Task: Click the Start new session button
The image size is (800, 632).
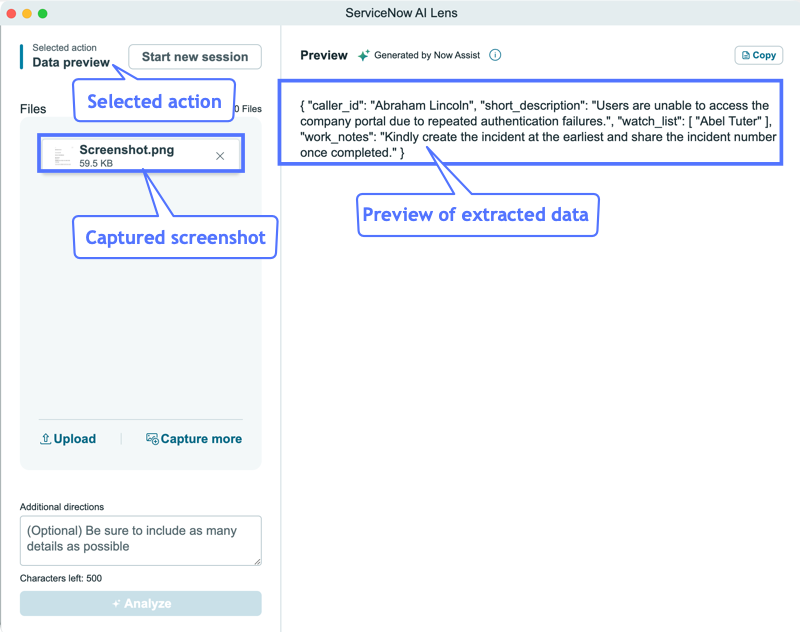Action: (x=195, y=57)
